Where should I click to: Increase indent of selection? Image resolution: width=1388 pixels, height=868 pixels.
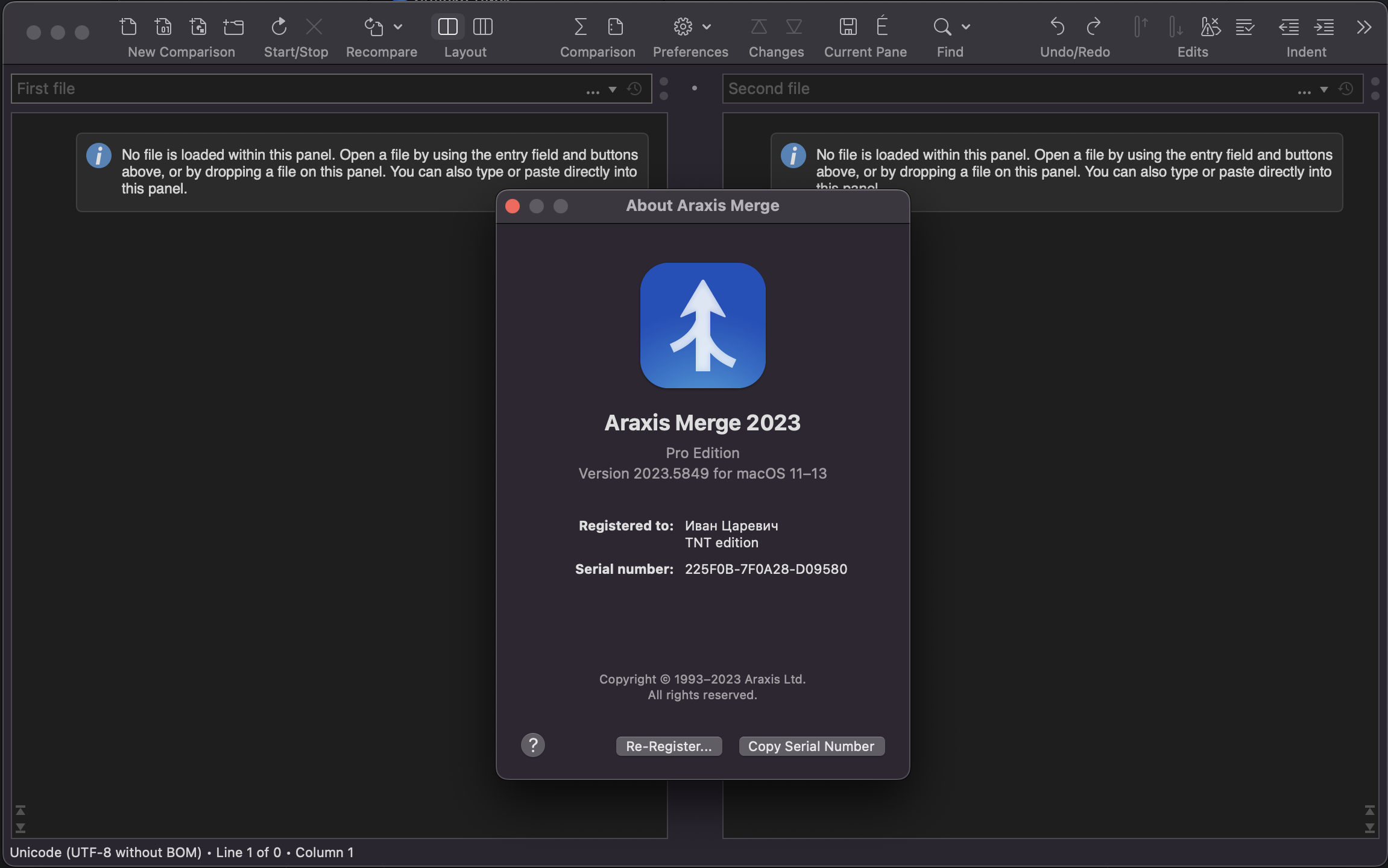(x=1324, y=27)
